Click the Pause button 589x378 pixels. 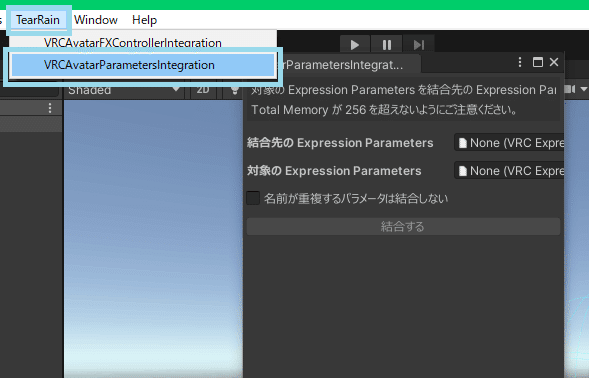click(387, 45)
